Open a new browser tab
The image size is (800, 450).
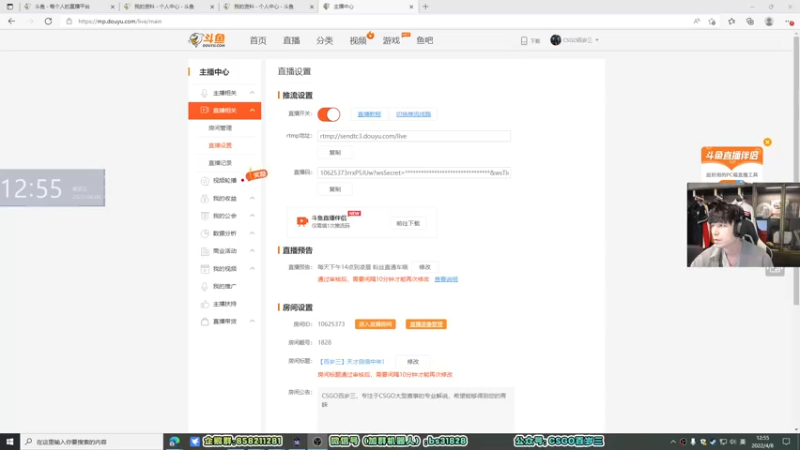pyautogui.click(x=426, y=7)
